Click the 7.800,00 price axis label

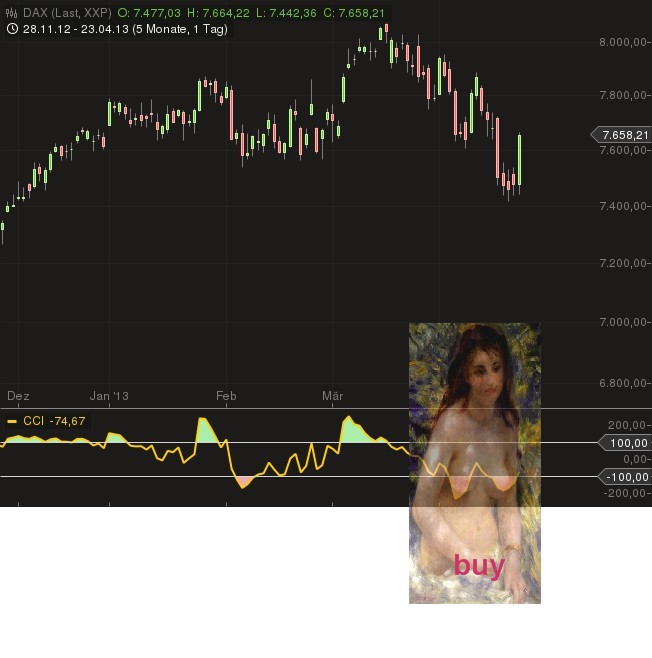pyautogui.click(x=622, y=95)
